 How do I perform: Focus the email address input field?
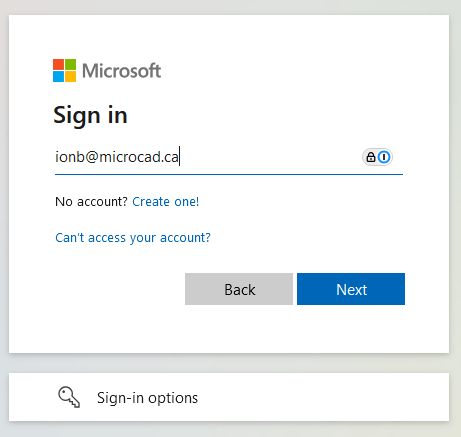point(229,157)
